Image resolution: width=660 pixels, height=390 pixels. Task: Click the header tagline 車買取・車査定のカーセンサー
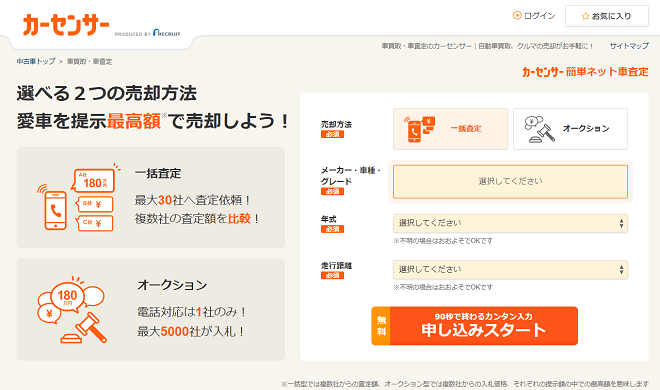click(x=487, y=46)
